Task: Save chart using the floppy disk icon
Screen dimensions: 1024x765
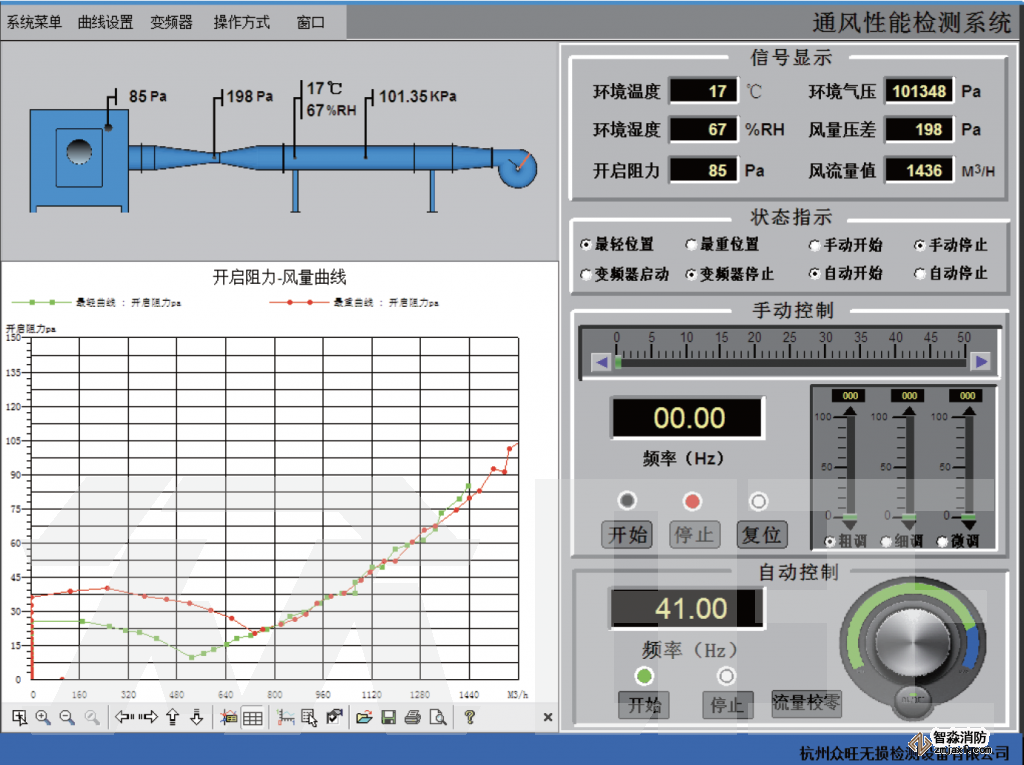Action: [x=388, y=717]
